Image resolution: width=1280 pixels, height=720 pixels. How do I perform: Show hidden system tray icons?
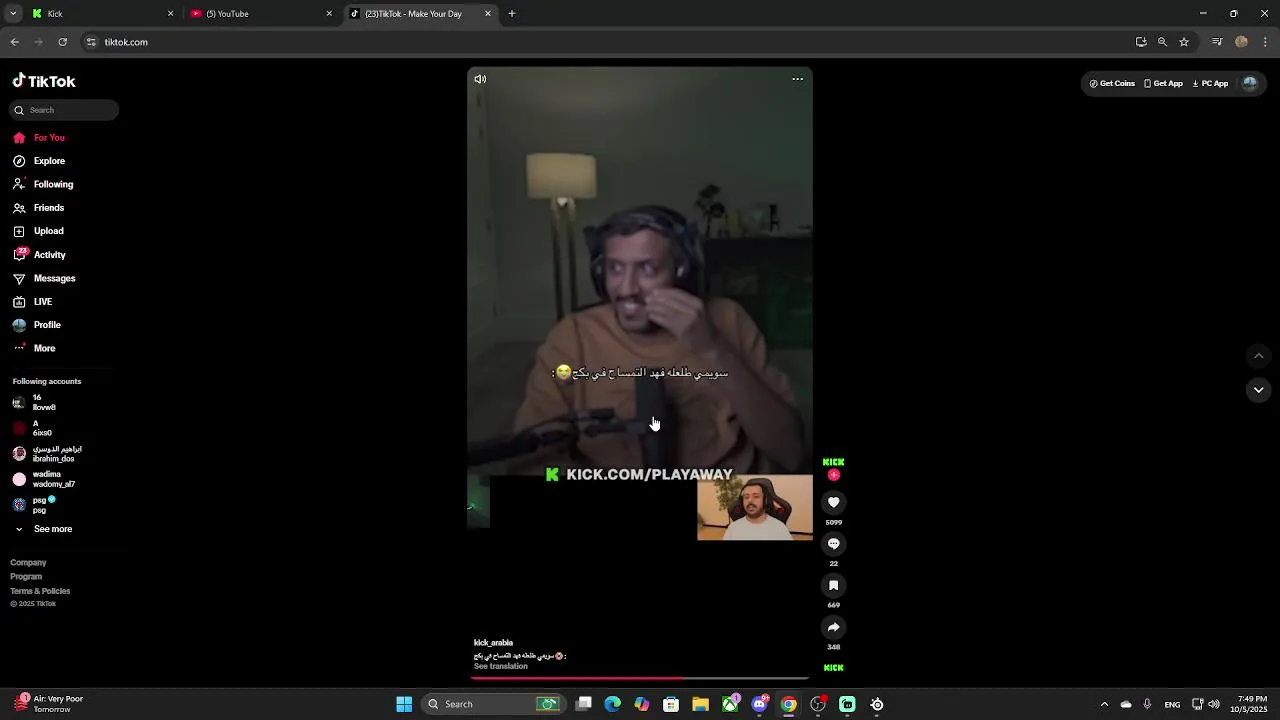coord(1104,704)
